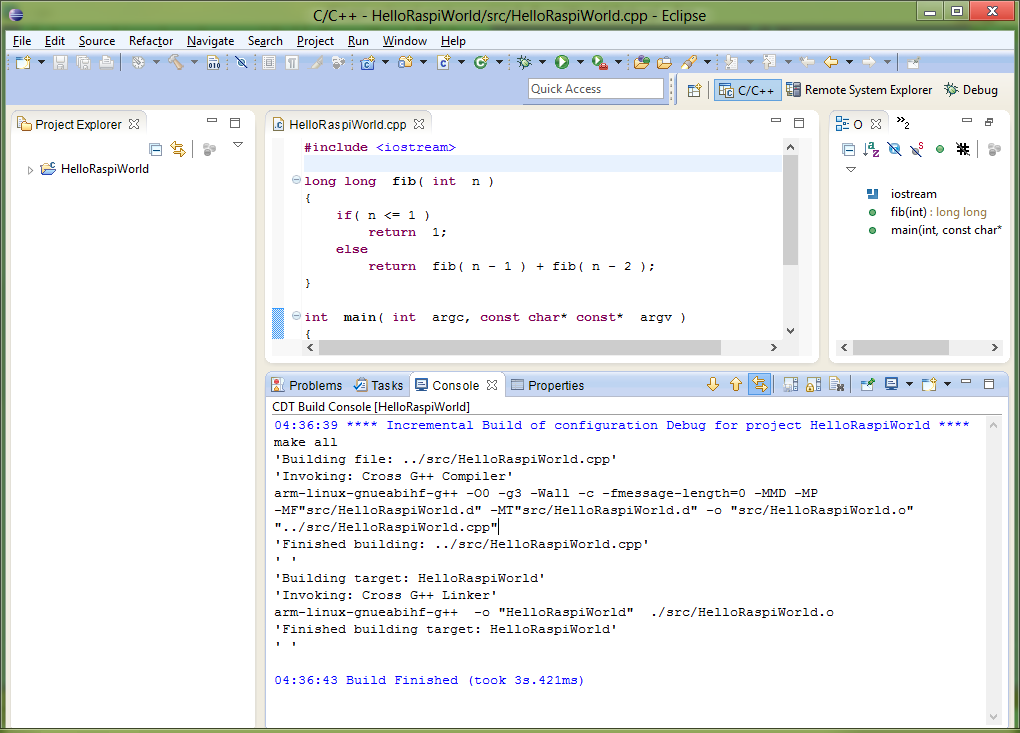Screen dimensions: 1020x733
Task: Open the File menu
Action: click(22, 41)
